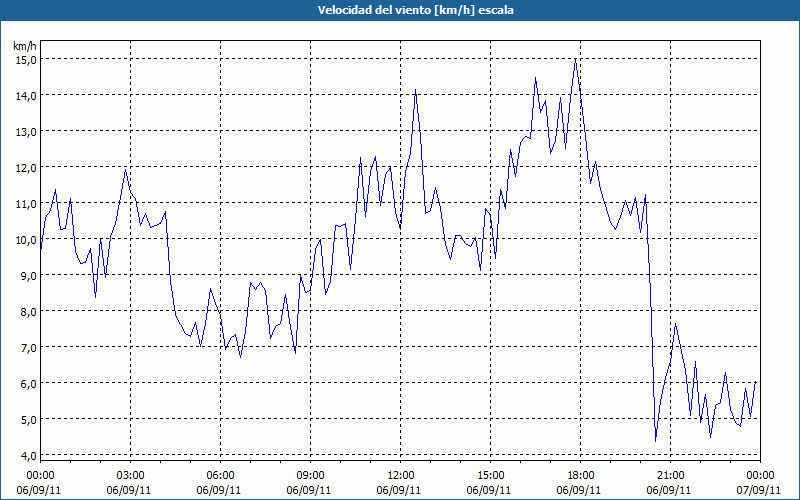Screen dimensions: 800x500
Task: Click the 15:00 time axis label
Action: pyautogui.click(x=490, y=476)
